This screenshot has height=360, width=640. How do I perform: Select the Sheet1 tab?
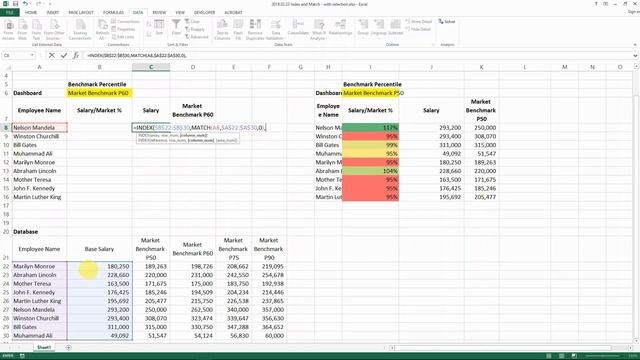point(44,347)
